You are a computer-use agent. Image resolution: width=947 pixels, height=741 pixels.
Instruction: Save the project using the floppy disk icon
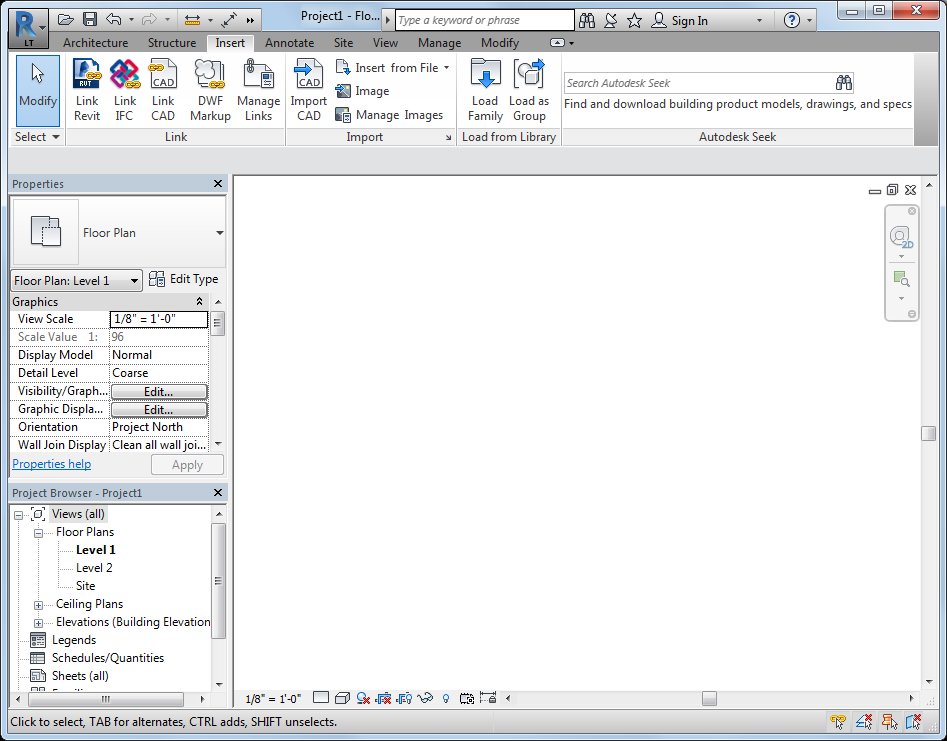(90, 20)
